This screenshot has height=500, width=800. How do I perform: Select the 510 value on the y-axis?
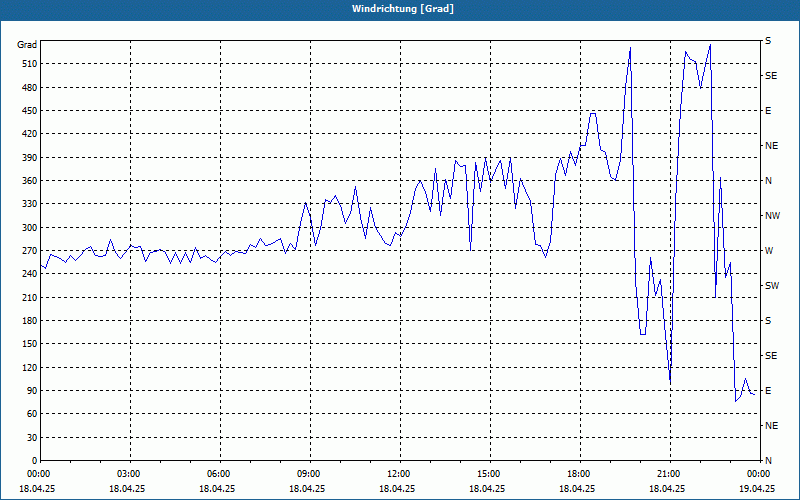coord(30,64)
